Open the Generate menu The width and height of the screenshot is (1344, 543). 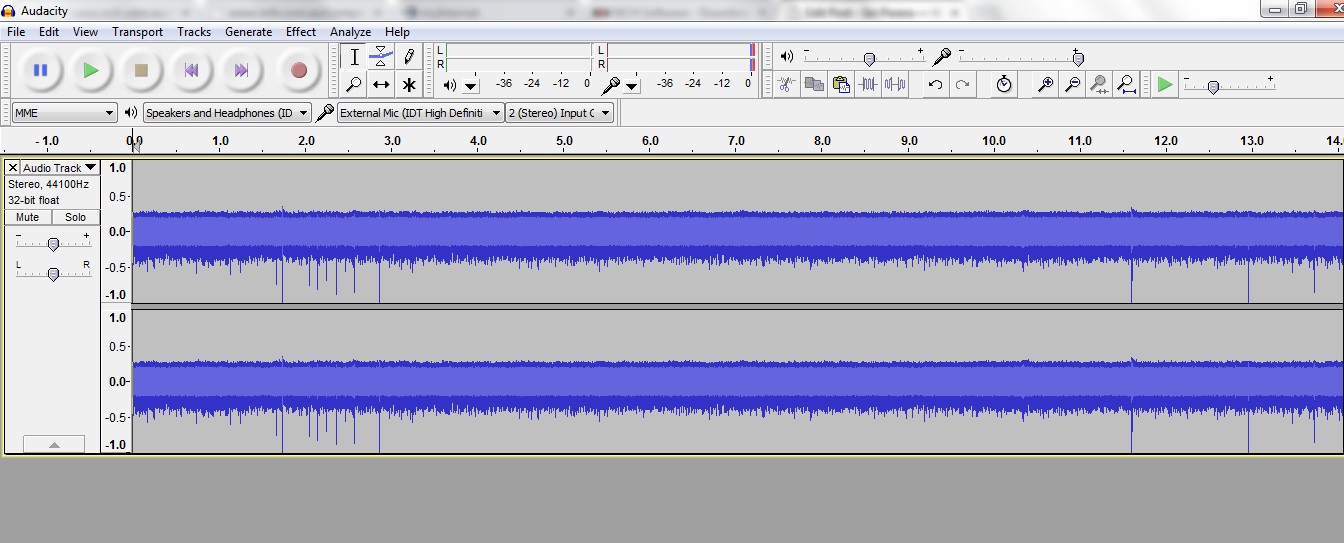pyautogui.click(x=248, y=32)
